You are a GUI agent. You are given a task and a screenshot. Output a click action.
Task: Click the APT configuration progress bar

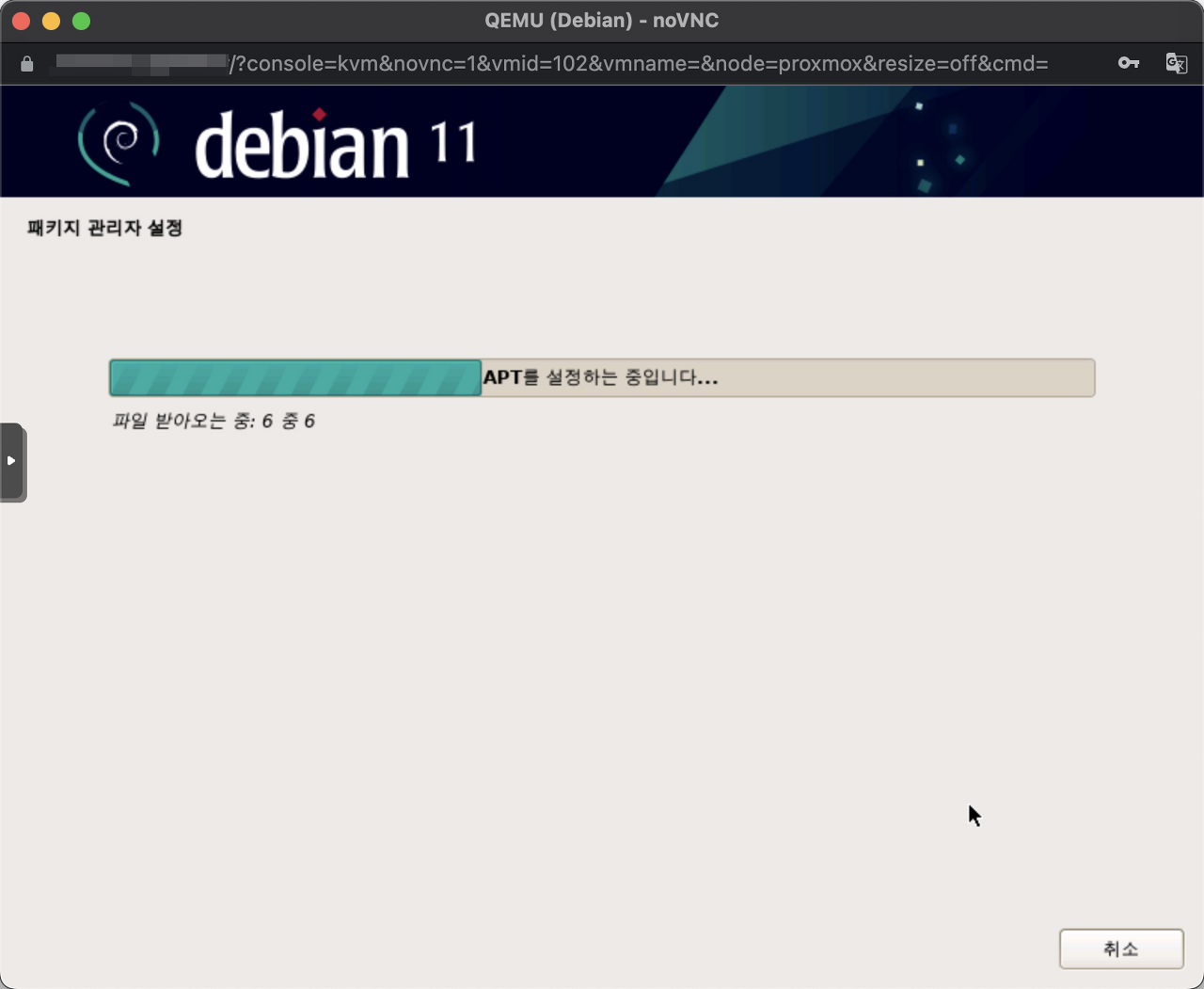coord(602,377)
